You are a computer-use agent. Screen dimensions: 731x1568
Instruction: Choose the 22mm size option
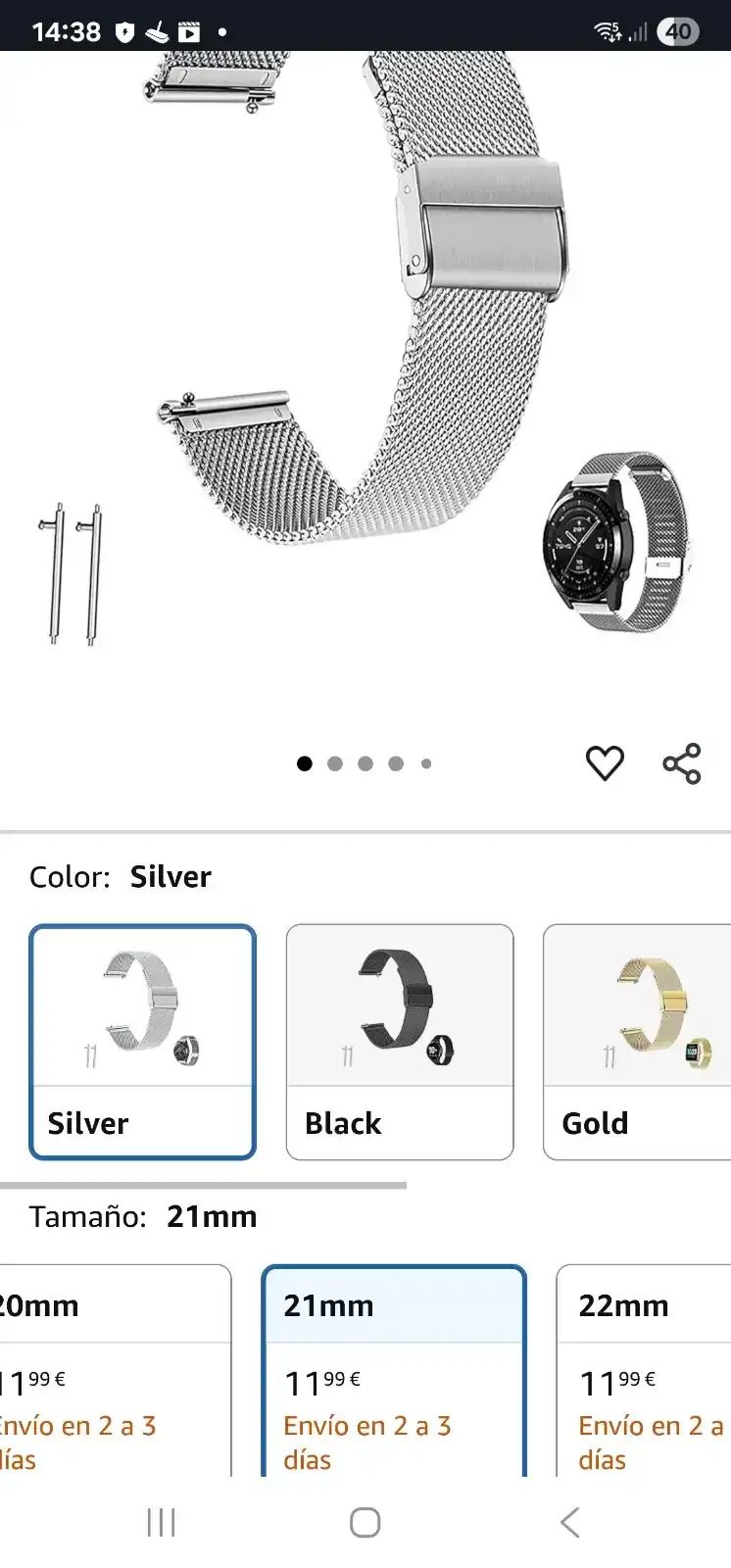pos(644,1370)
